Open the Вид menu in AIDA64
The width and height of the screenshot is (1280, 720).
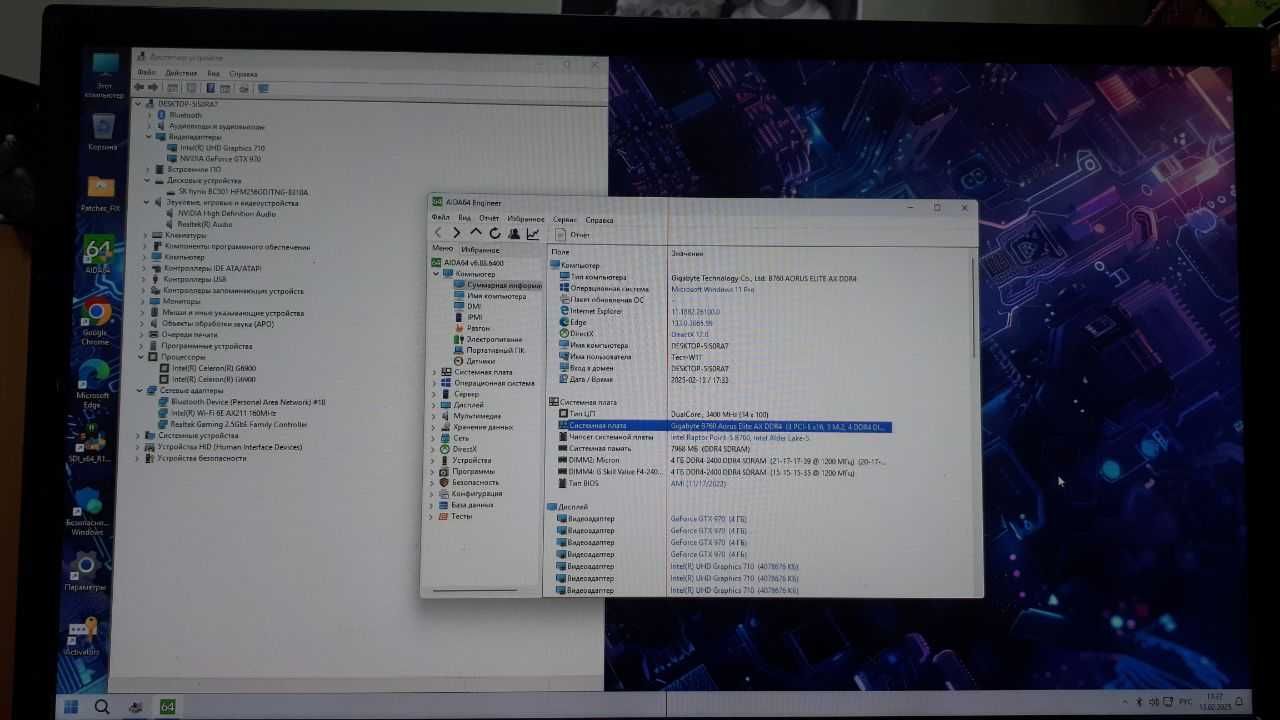[x=465, y=218]
